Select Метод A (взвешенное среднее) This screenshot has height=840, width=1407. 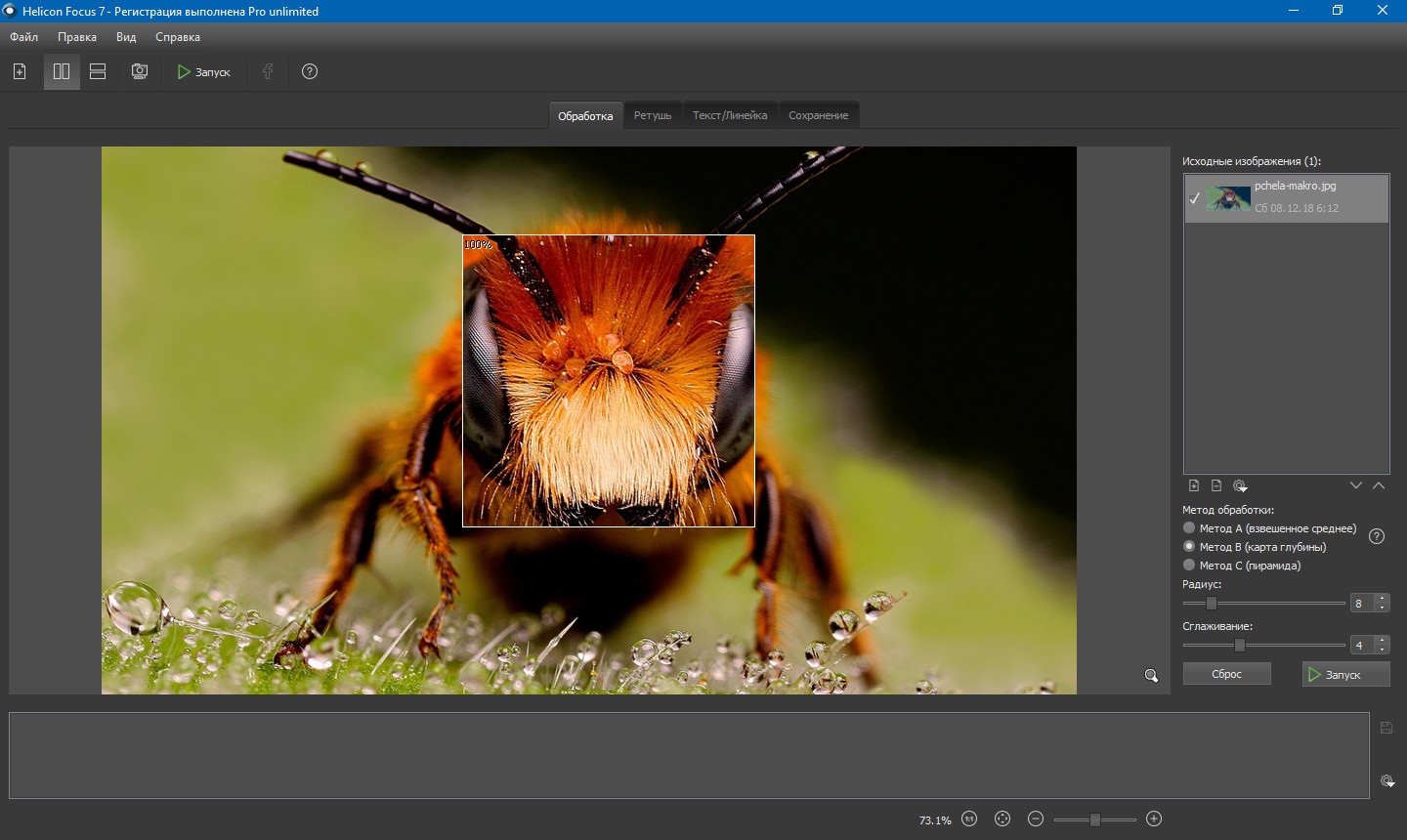(x=1269, y=527)
